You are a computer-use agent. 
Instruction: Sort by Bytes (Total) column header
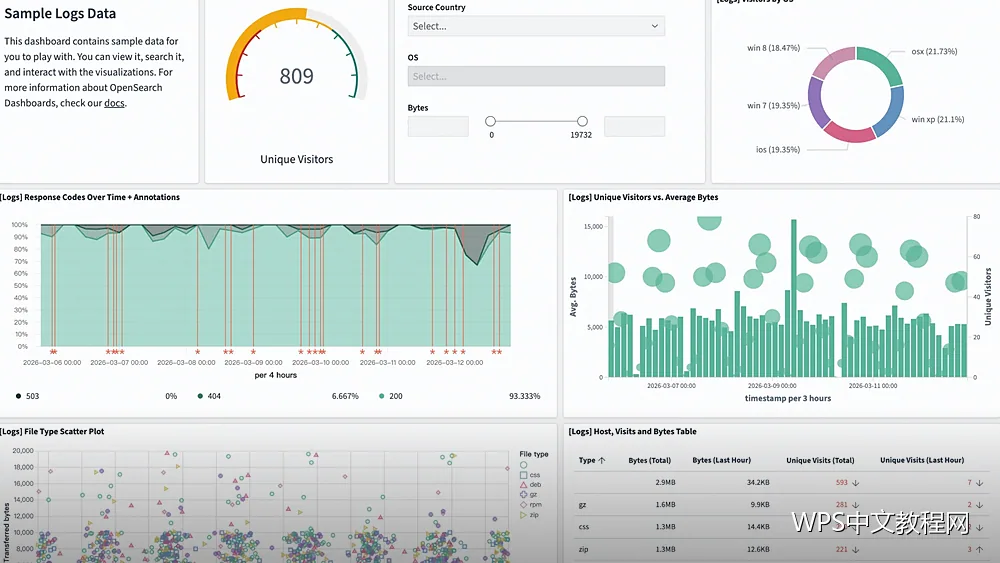pyautogui.click(x=649, y=460)
